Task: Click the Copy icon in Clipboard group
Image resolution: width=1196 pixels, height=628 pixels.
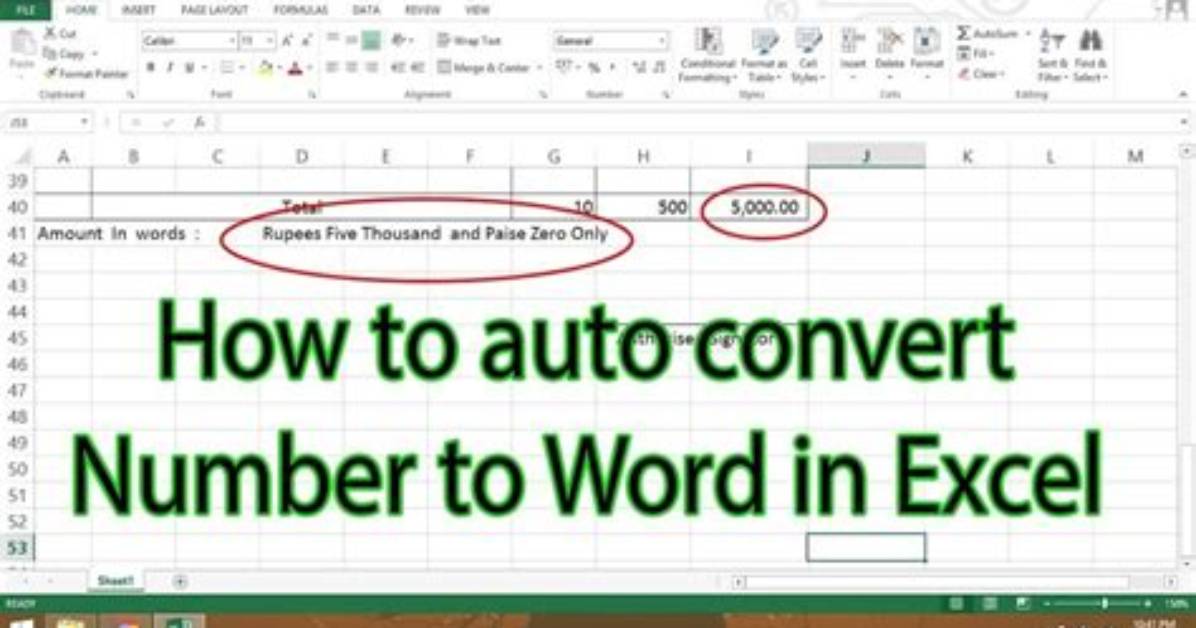Action: (50, 53)
